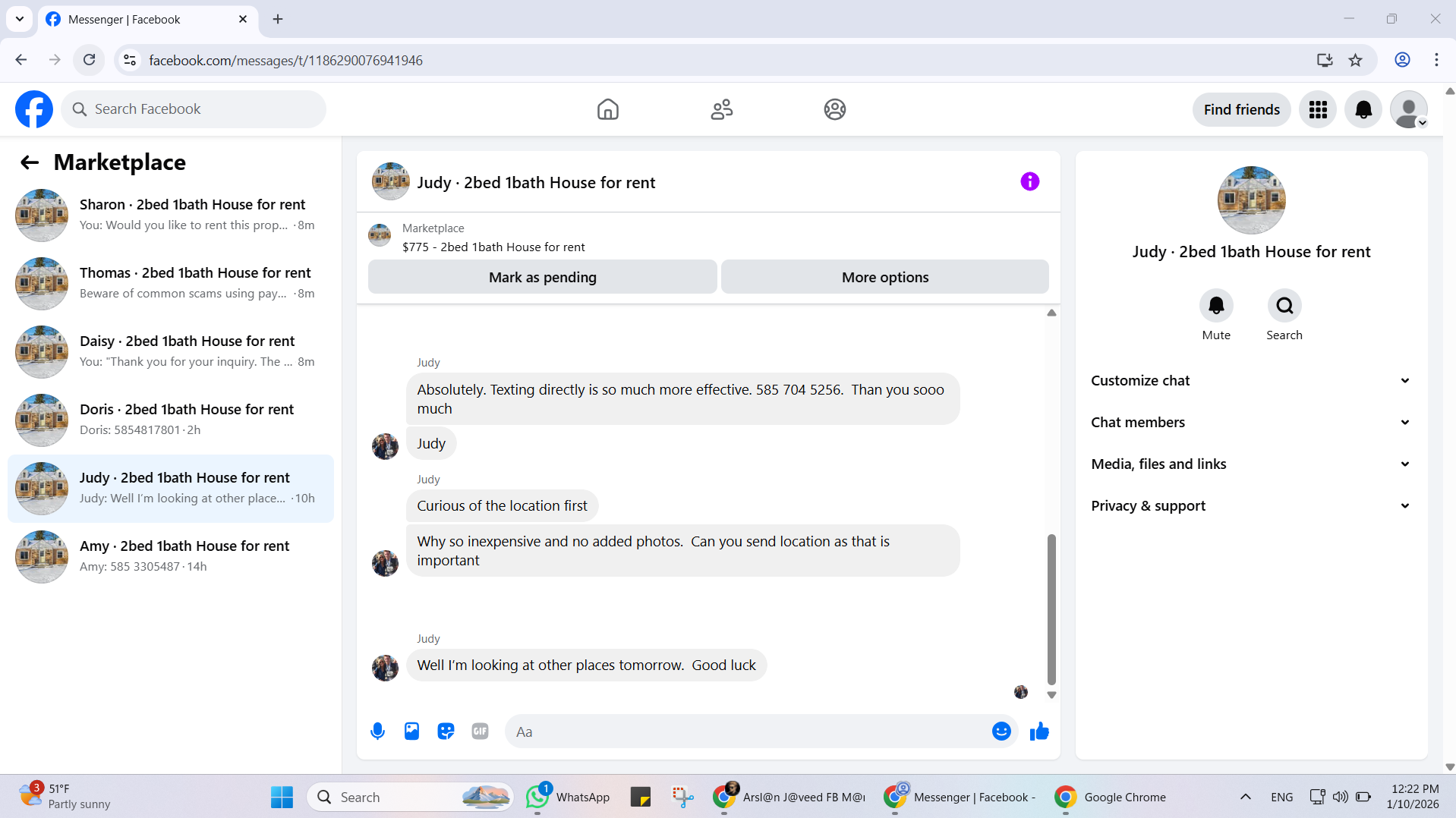Click More options button
The width and height of the screenshot is (1456, 818).
(884, 277)
